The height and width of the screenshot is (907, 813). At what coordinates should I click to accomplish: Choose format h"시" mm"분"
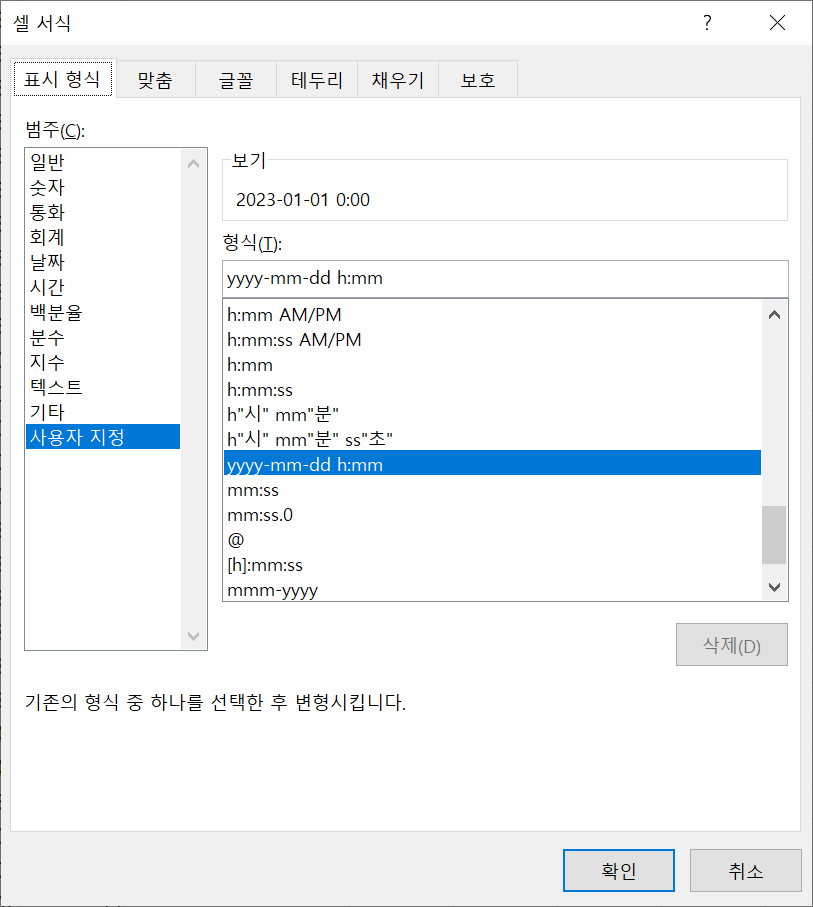click(492, 415)
